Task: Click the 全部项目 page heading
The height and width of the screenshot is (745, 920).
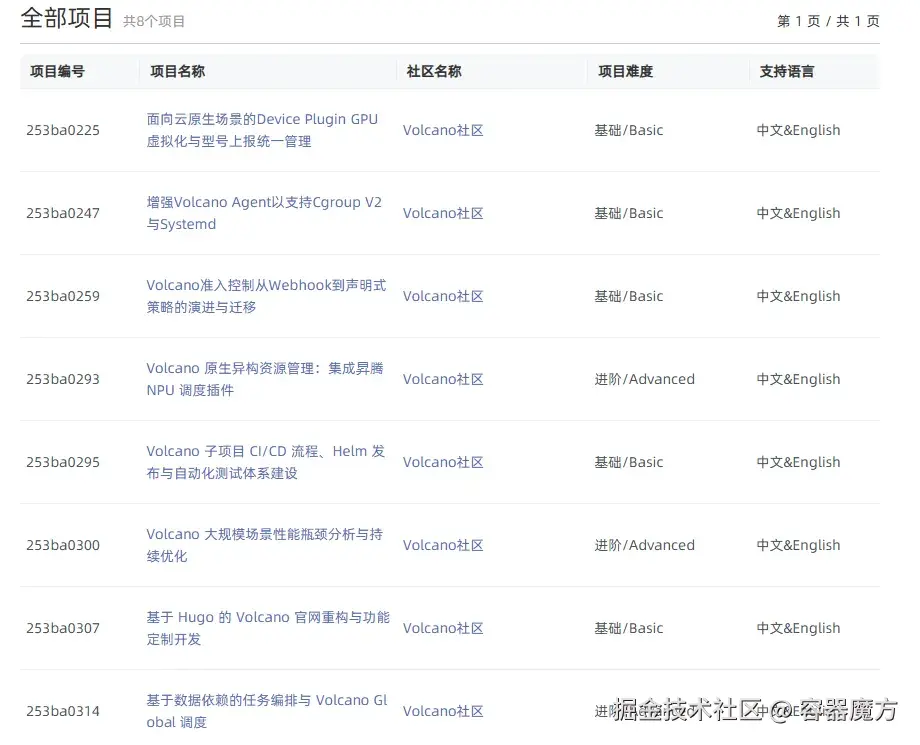Action: coord(67,18)
